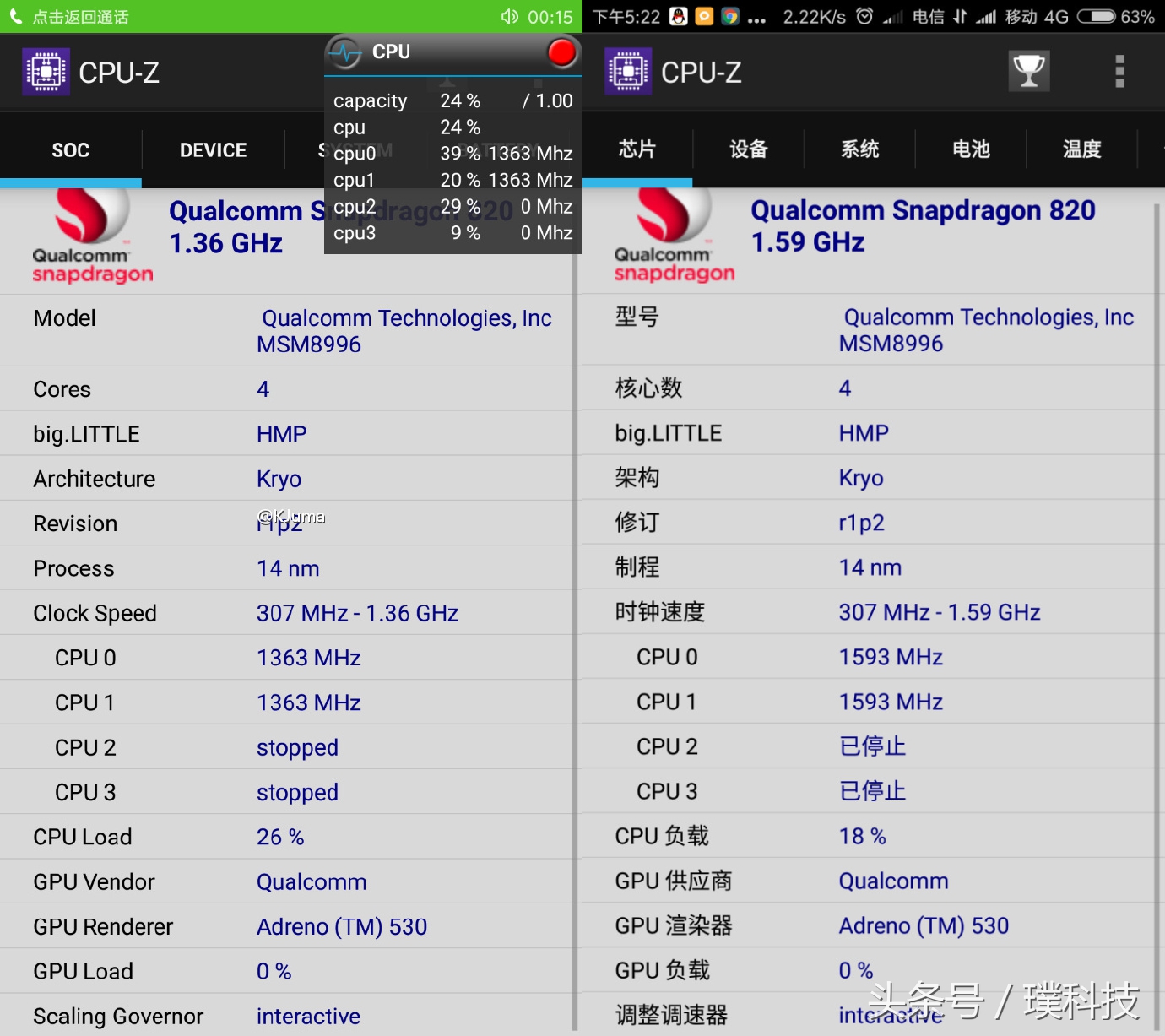Tap the three-dots more notifications indicator in status bar
The width and height of the screenshot is (1165, 1036).
(757, 20)
